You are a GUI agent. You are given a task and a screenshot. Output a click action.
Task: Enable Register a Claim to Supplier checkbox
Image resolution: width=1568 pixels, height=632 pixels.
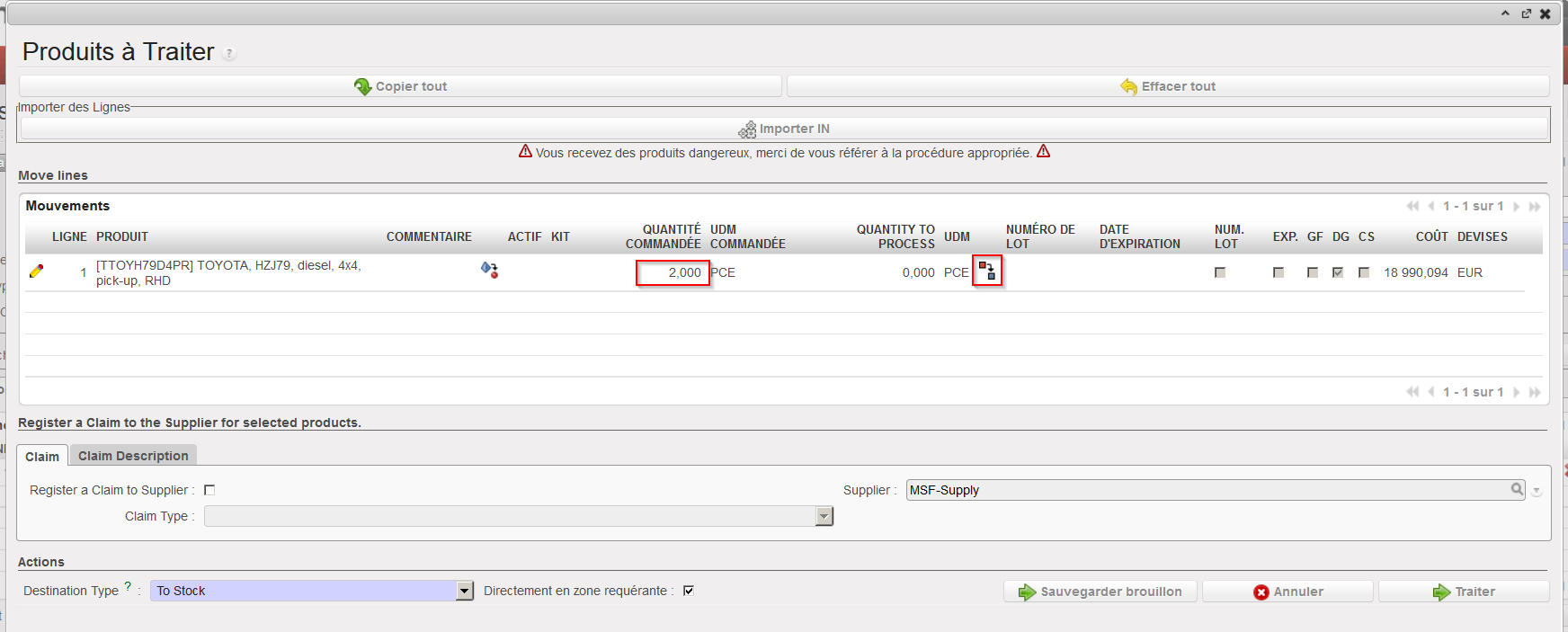209,490
